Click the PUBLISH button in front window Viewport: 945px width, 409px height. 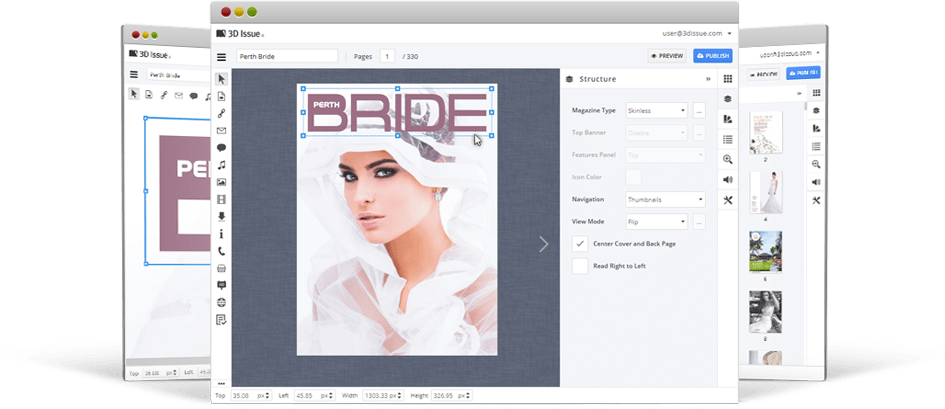(713, 56)
